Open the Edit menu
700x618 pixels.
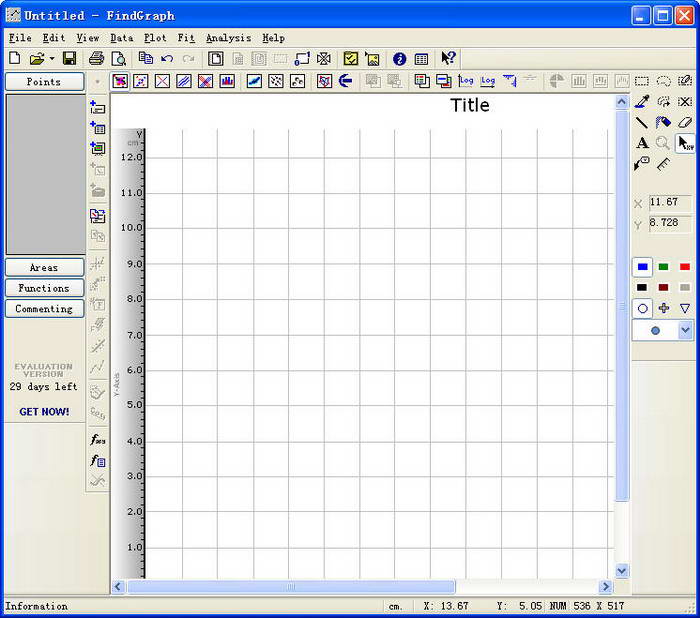(x=54, y=38)
